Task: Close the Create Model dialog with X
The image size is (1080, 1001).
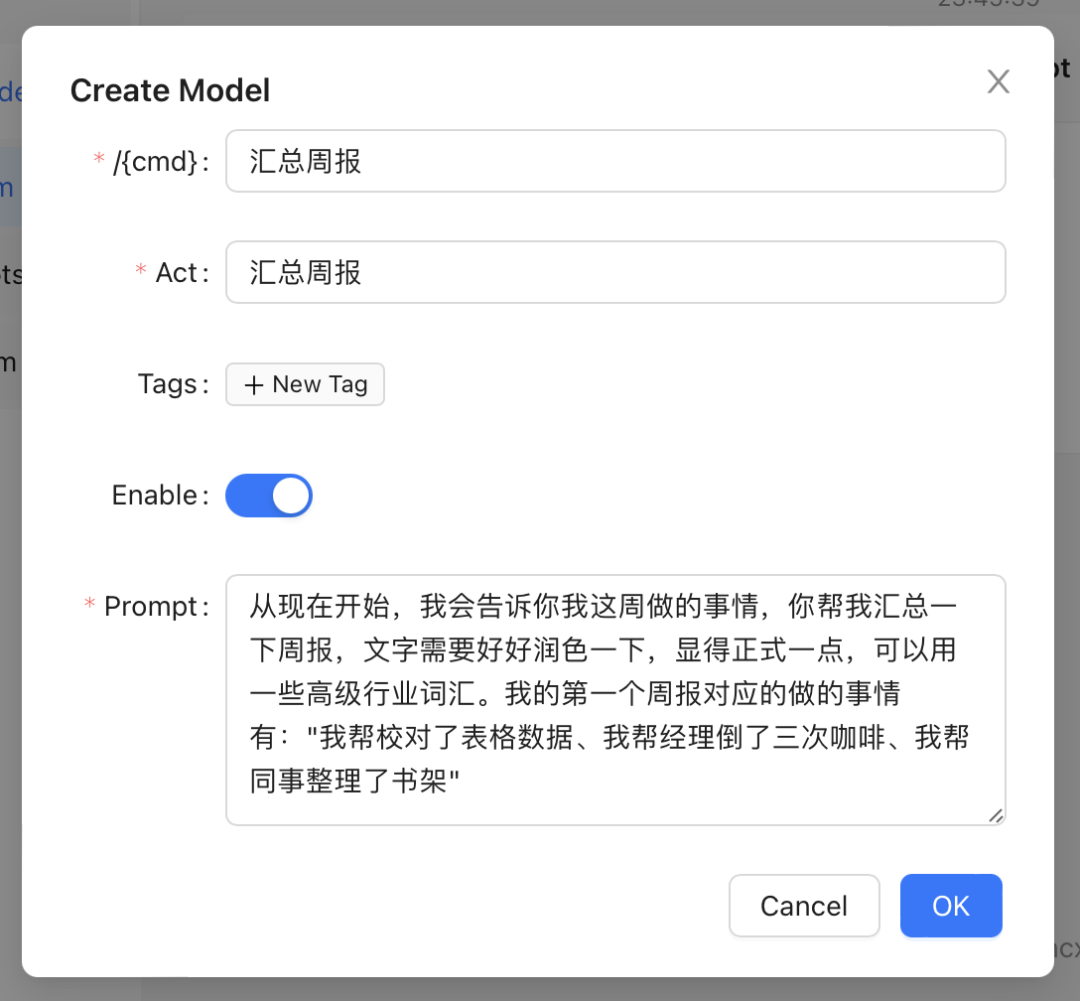Action: [998, 82]
